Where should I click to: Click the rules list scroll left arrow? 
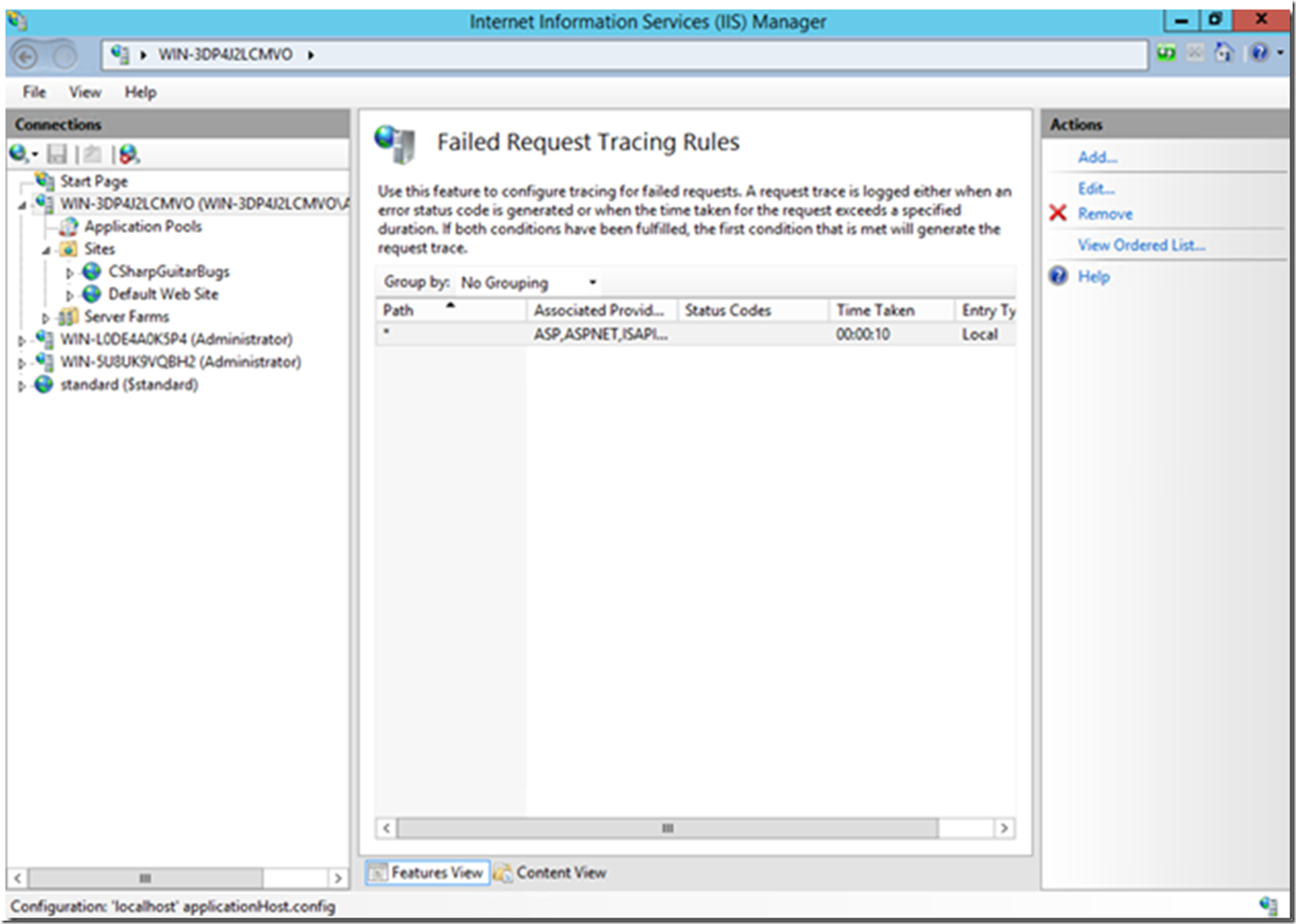(x=386, y=828)
